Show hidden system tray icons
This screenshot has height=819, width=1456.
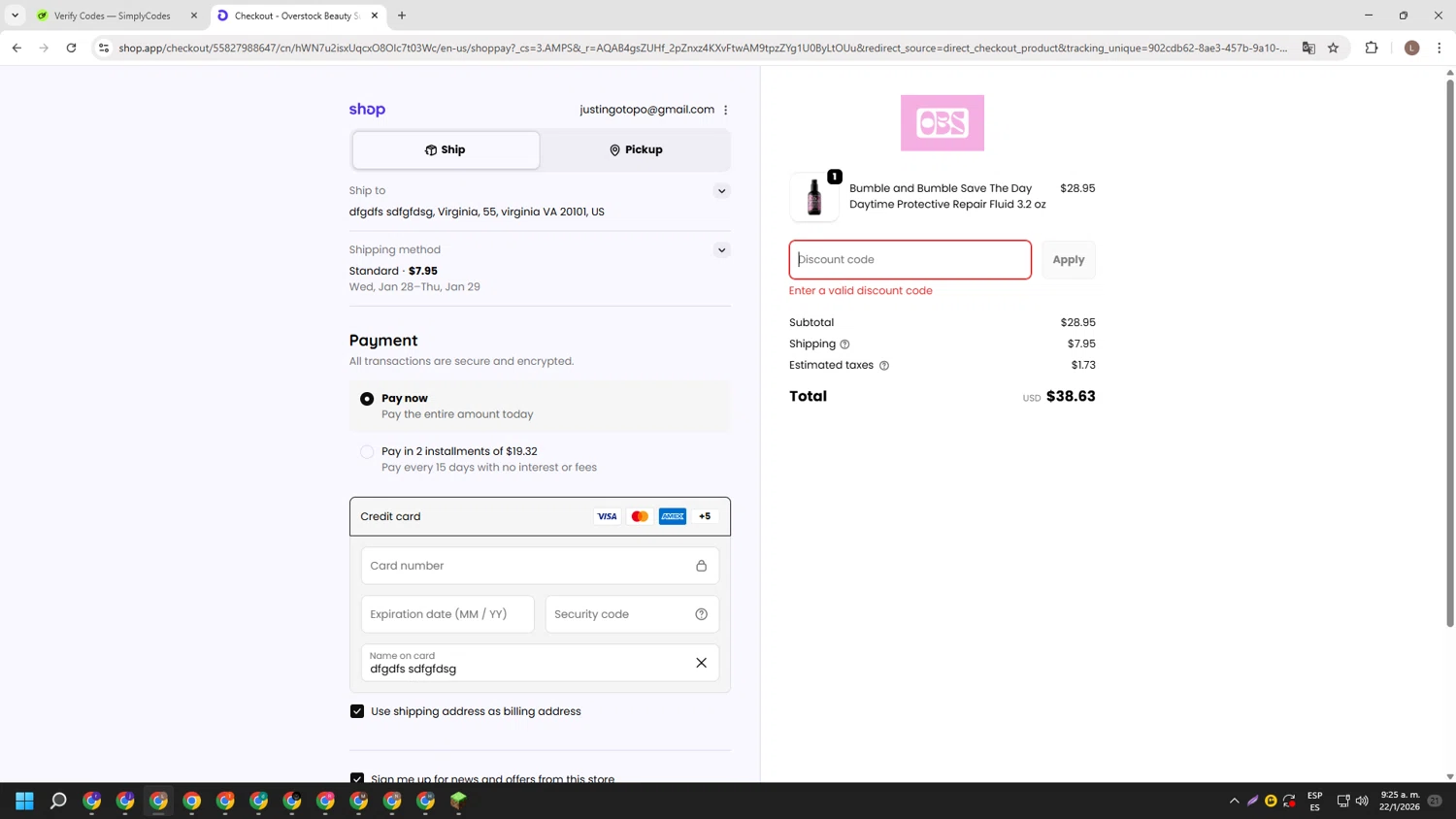1235,801
